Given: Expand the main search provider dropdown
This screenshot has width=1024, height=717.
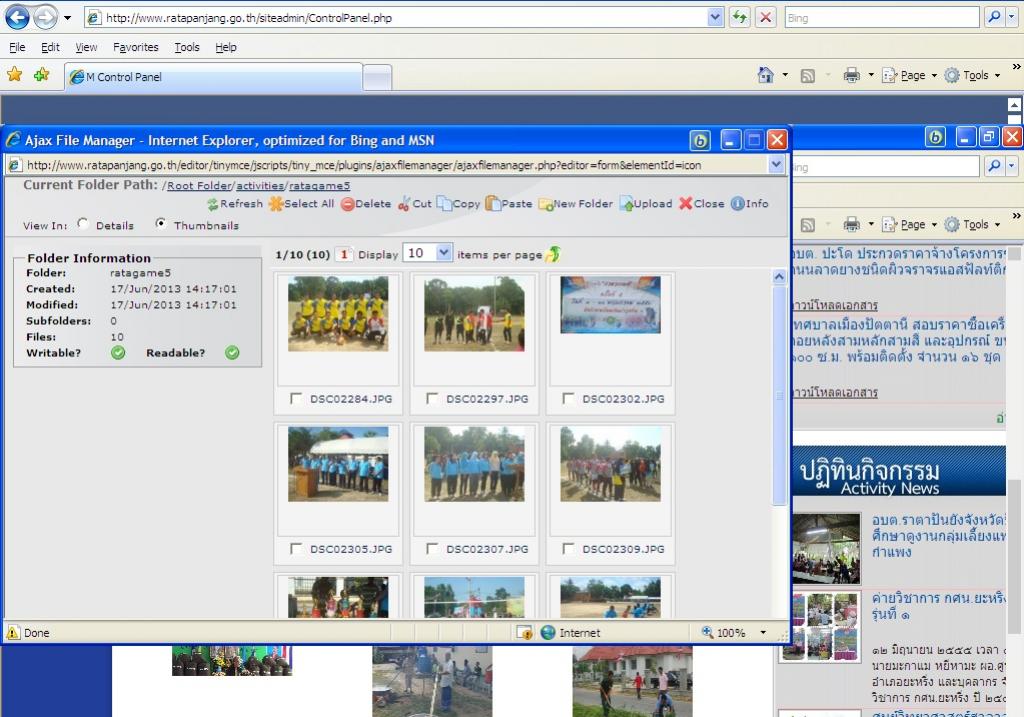Looking at the screenshot, I should (1012, 18).
